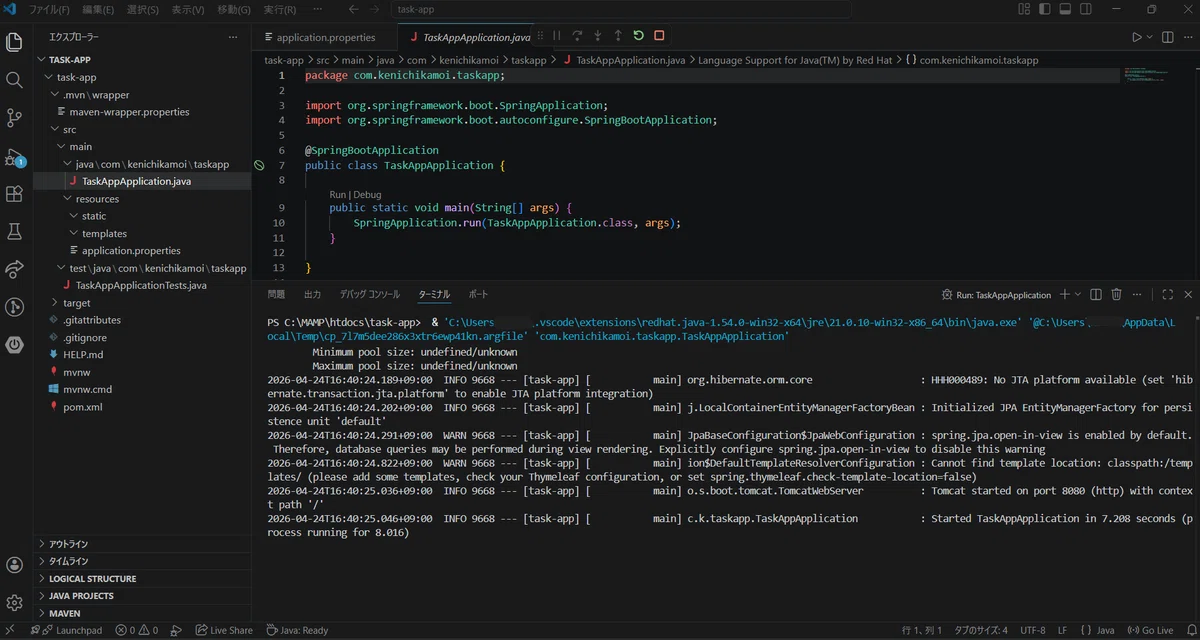Open Run and Debug view with badge
The image size is (1200, 640).
[x=14, y=157]
